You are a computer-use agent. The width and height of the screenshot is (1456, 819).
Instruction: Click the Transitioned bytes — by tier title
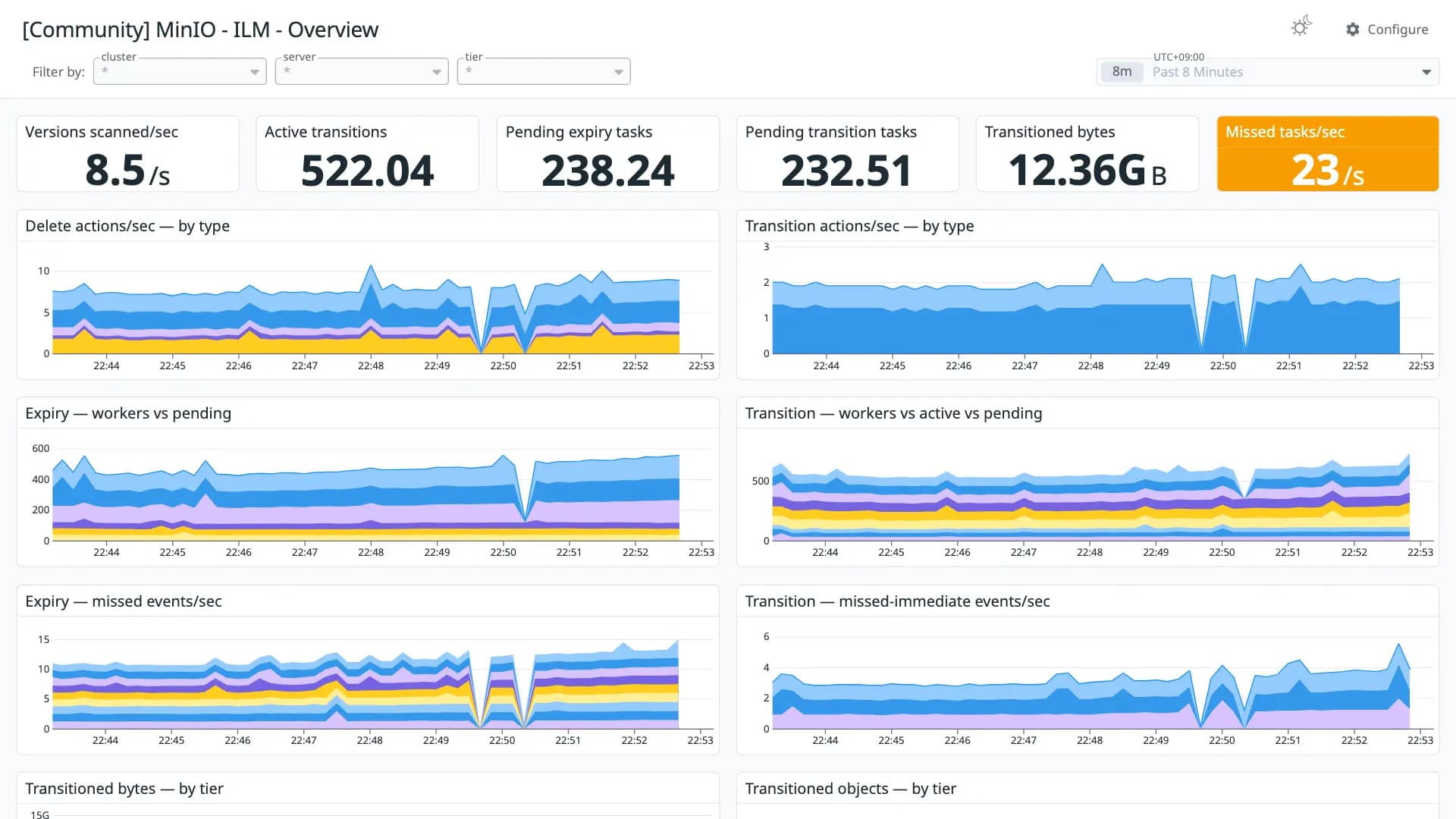pos(124,789)
